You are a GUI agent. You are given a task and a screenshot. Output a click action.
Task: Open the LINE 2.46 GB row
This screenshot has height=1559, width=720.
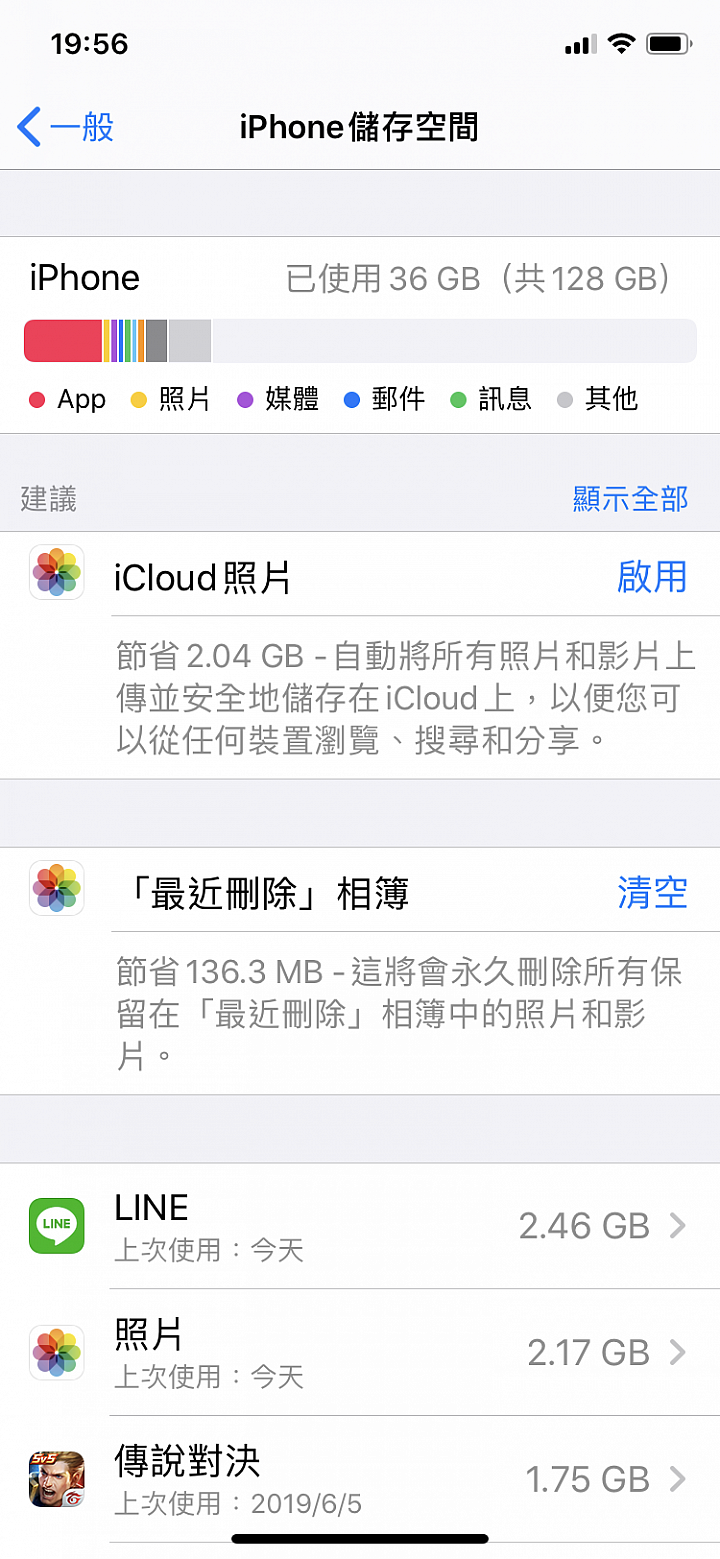coord(360,1226)
